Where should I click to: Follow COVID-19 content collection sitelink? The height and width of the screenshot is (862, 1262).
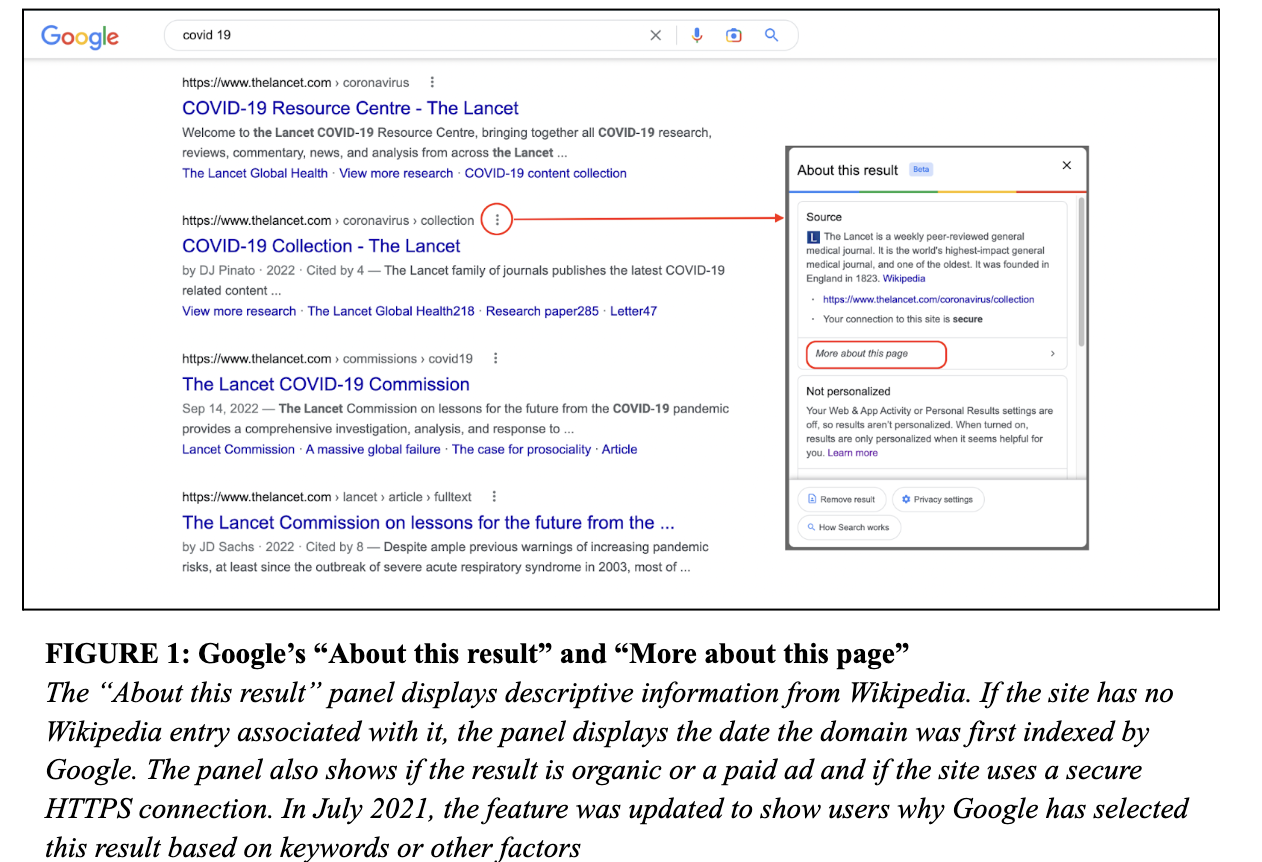pos(546,173)
